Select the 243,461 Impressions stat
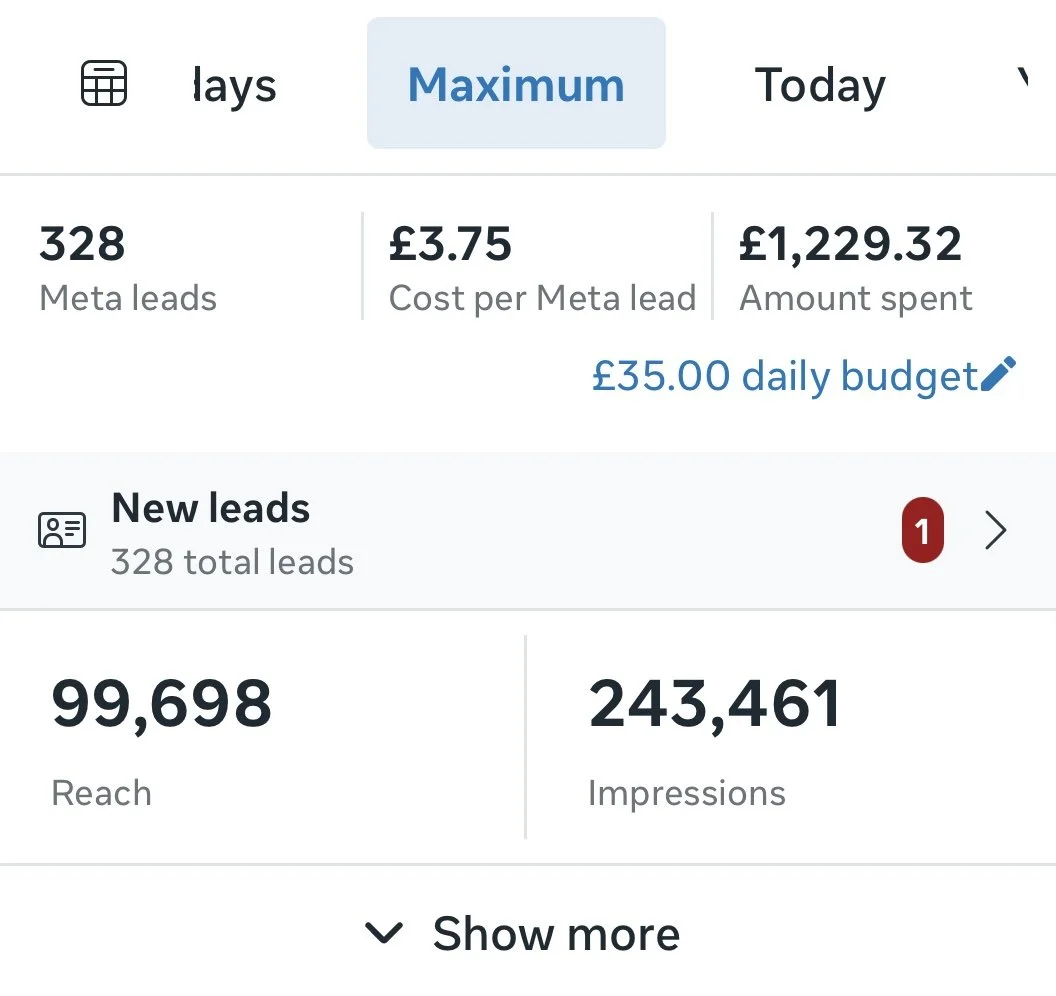 coord(715,741)
